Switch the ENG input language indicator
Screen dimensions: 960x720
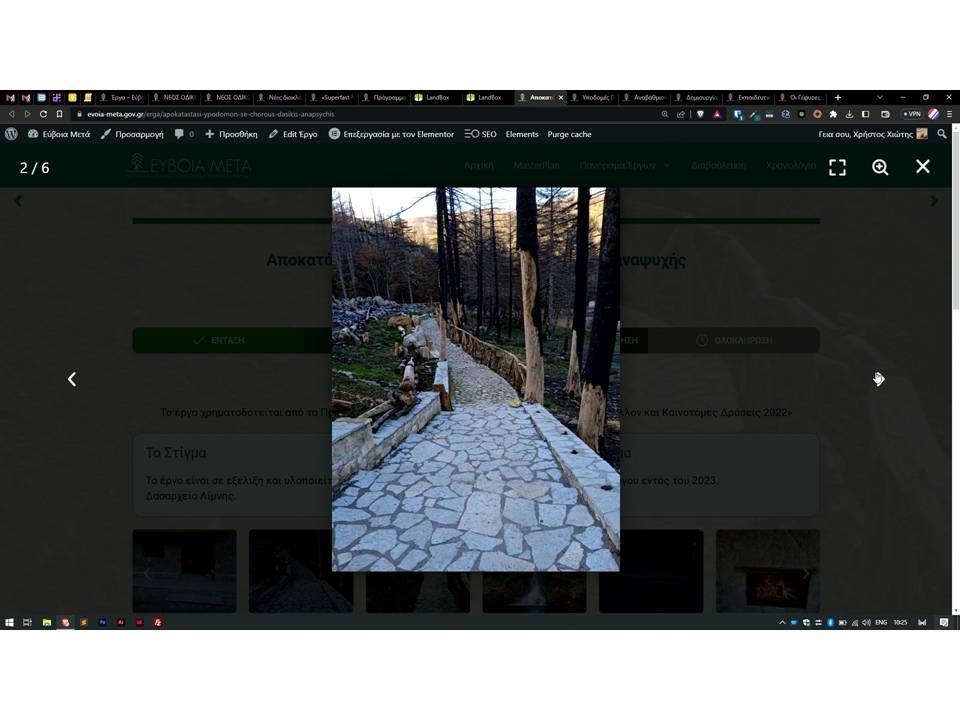point(881,623)
